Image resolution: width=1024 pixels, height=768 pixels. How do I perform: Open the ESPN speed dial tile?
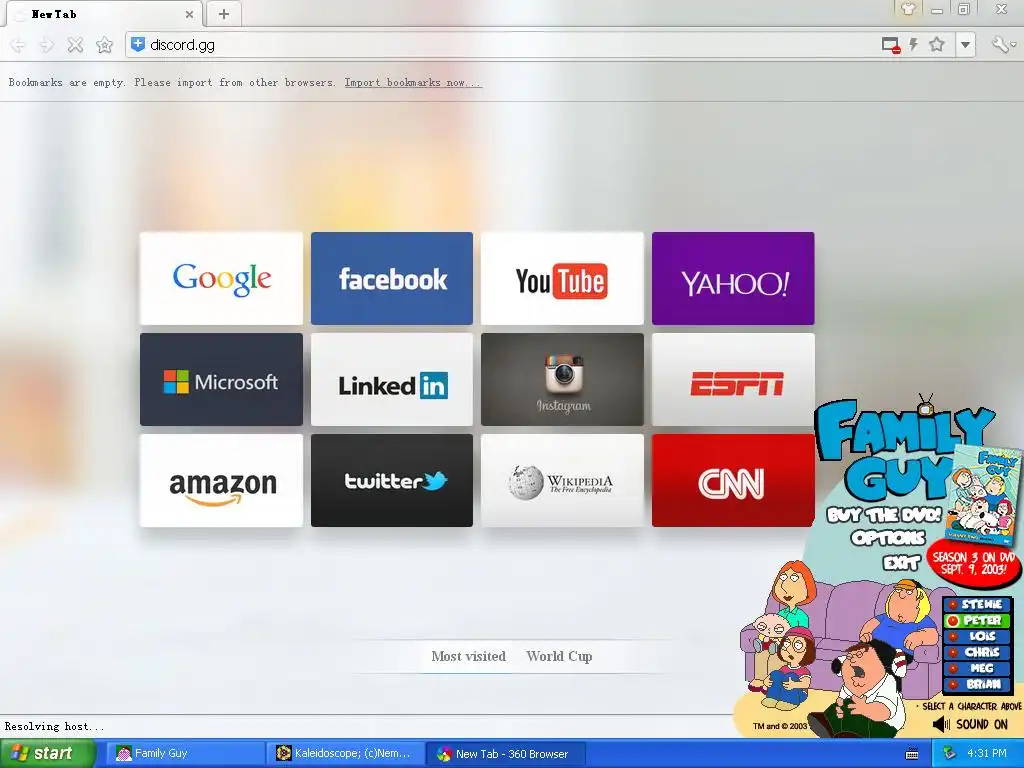pos(733,379)
